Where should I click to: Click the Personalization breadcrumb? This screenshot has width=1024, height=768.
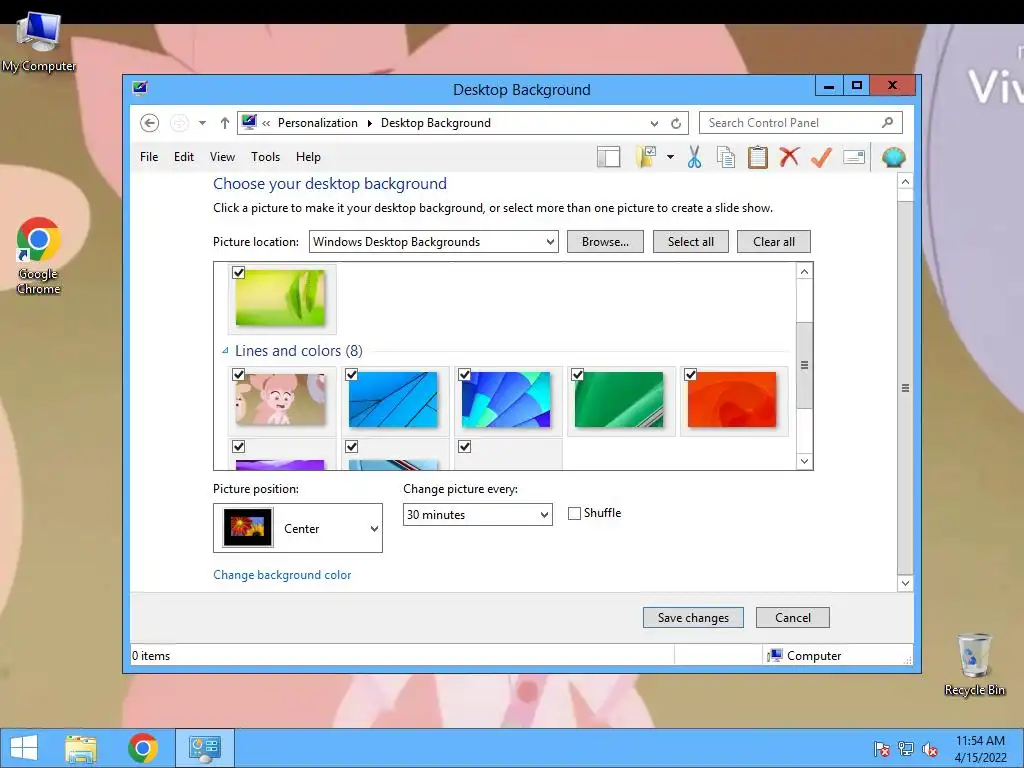point(317,123)
